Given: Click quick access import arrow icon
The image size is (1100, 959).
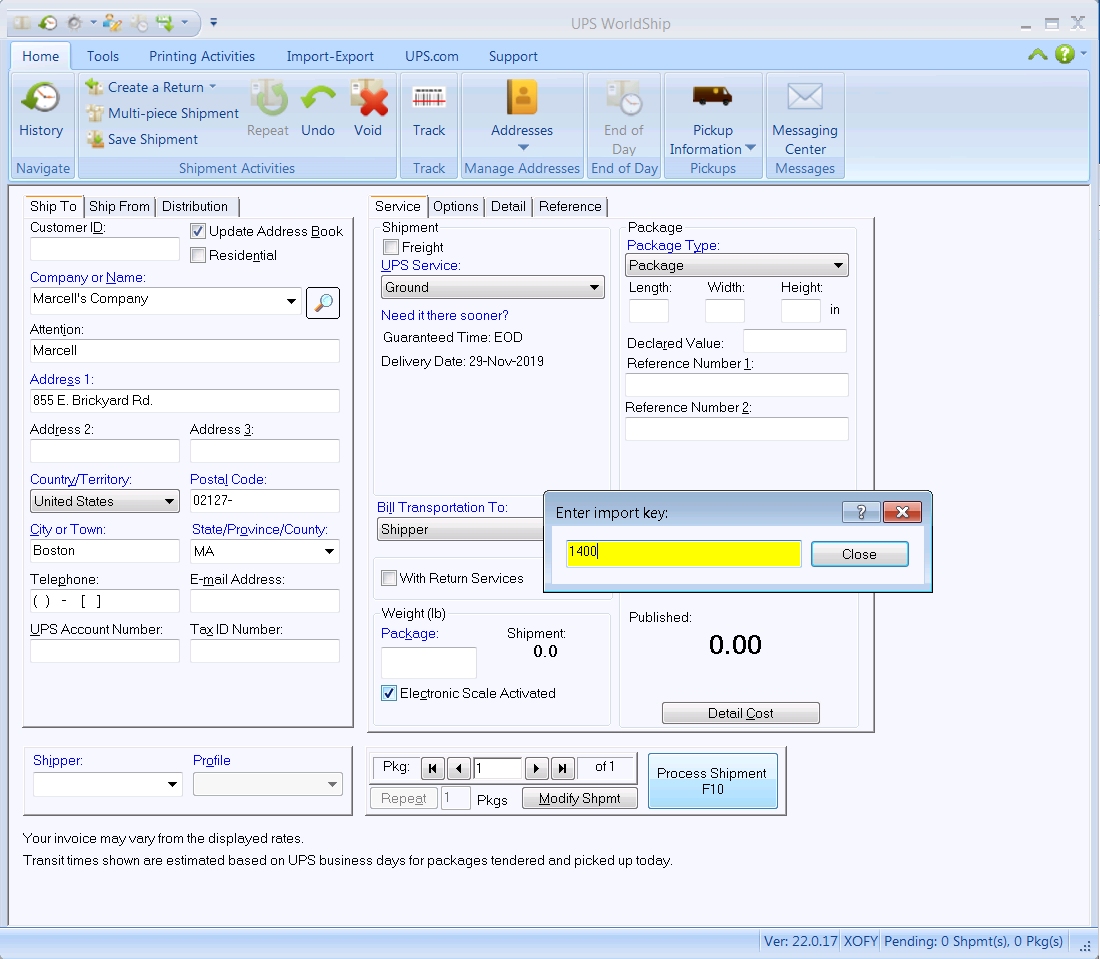Looking at the screenshot, I should [165, 23].
